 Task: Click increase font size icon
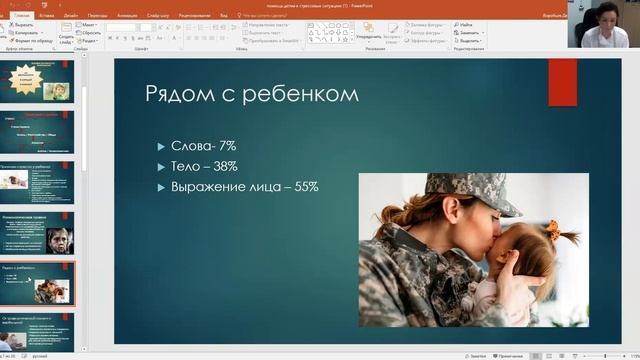point(161,27)
